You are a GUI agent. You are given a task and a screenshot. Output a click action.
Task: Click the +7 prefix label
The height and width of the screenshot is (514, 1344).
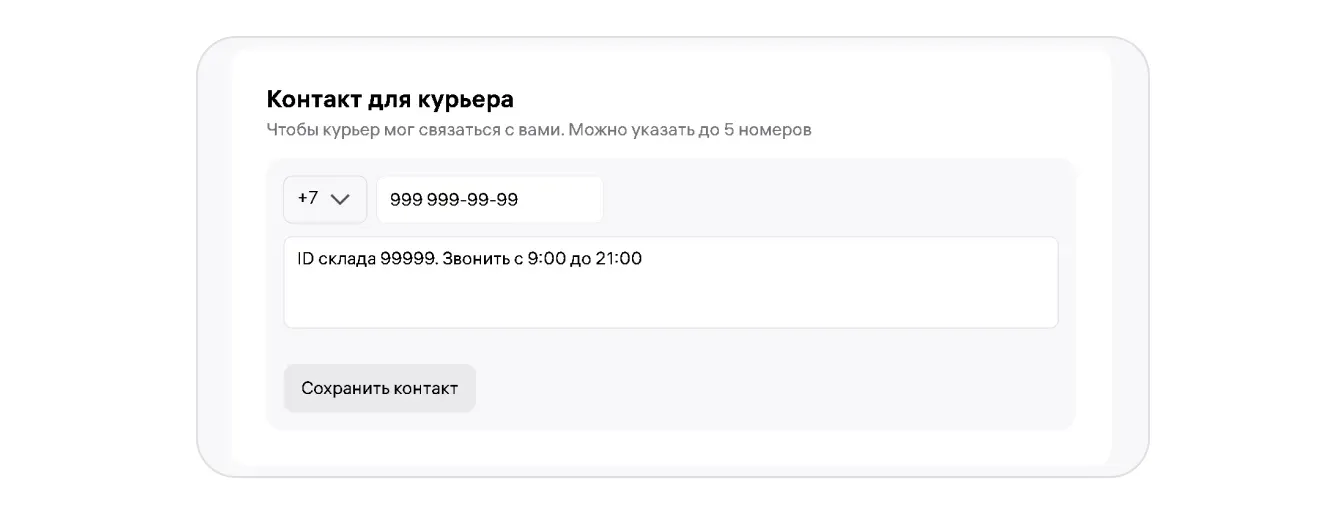coord(308,198)
